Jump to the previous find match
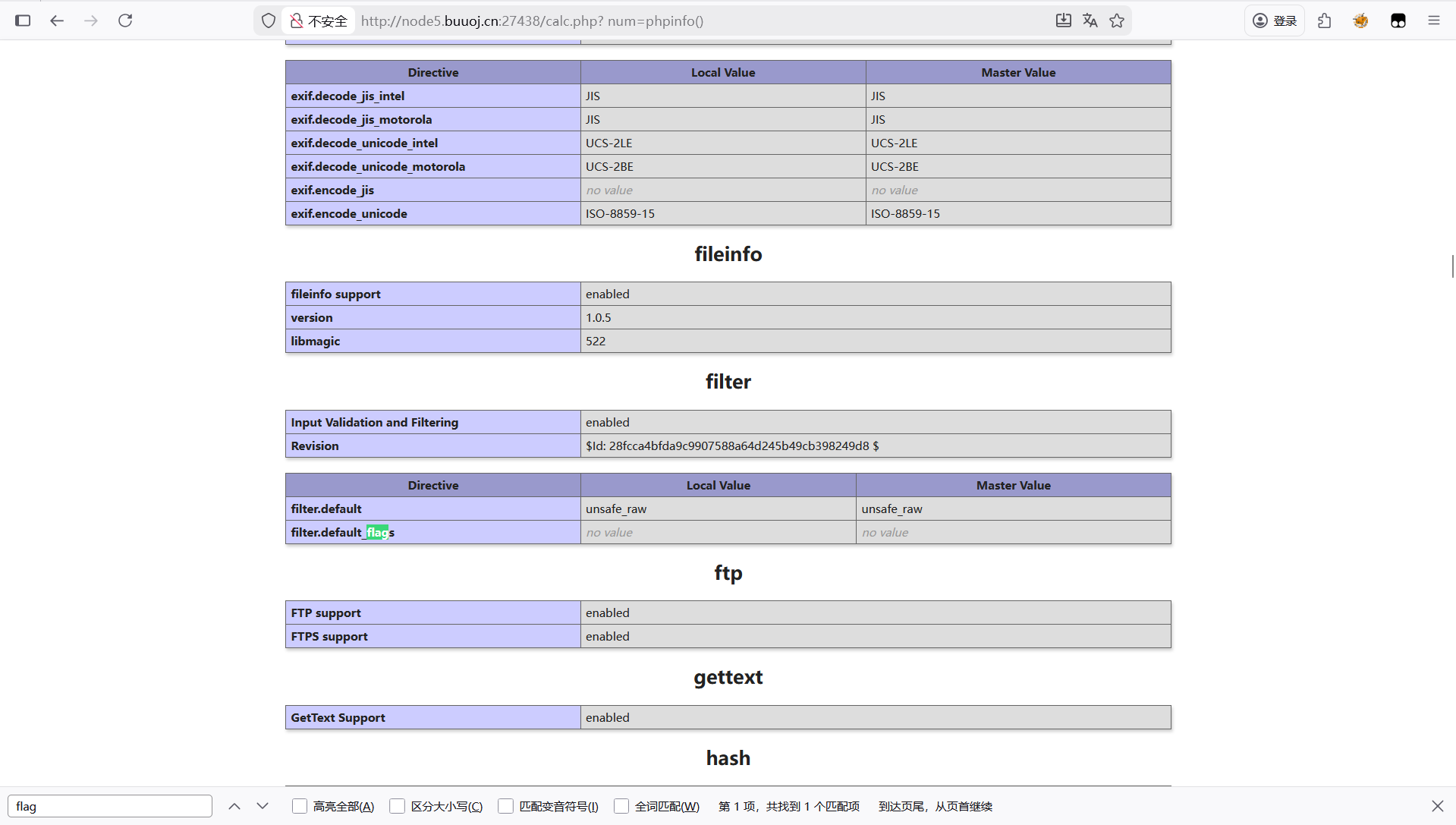 tap(234, 806)
